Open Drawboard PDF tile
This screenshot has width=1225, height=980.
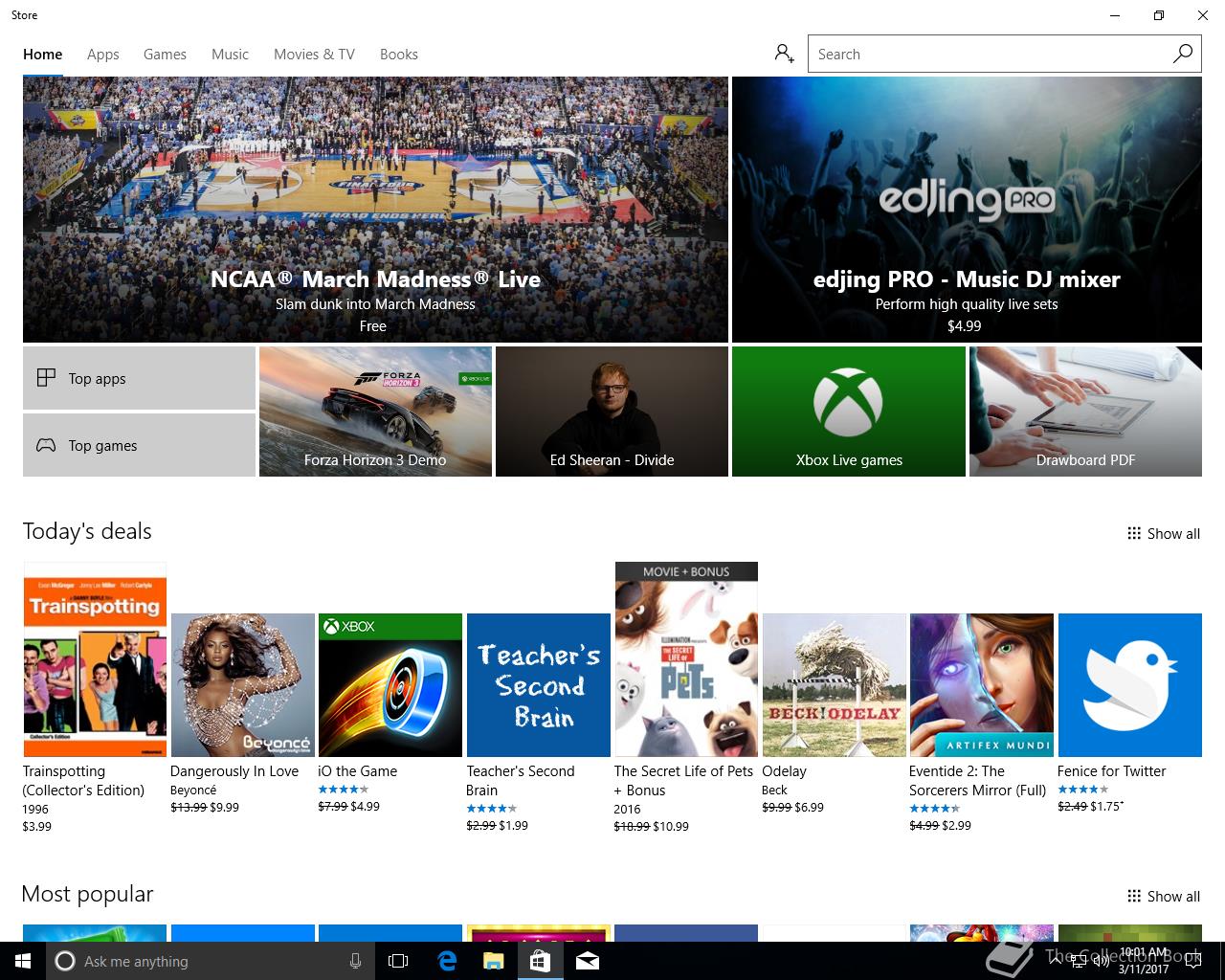[x=1085, y=412]
